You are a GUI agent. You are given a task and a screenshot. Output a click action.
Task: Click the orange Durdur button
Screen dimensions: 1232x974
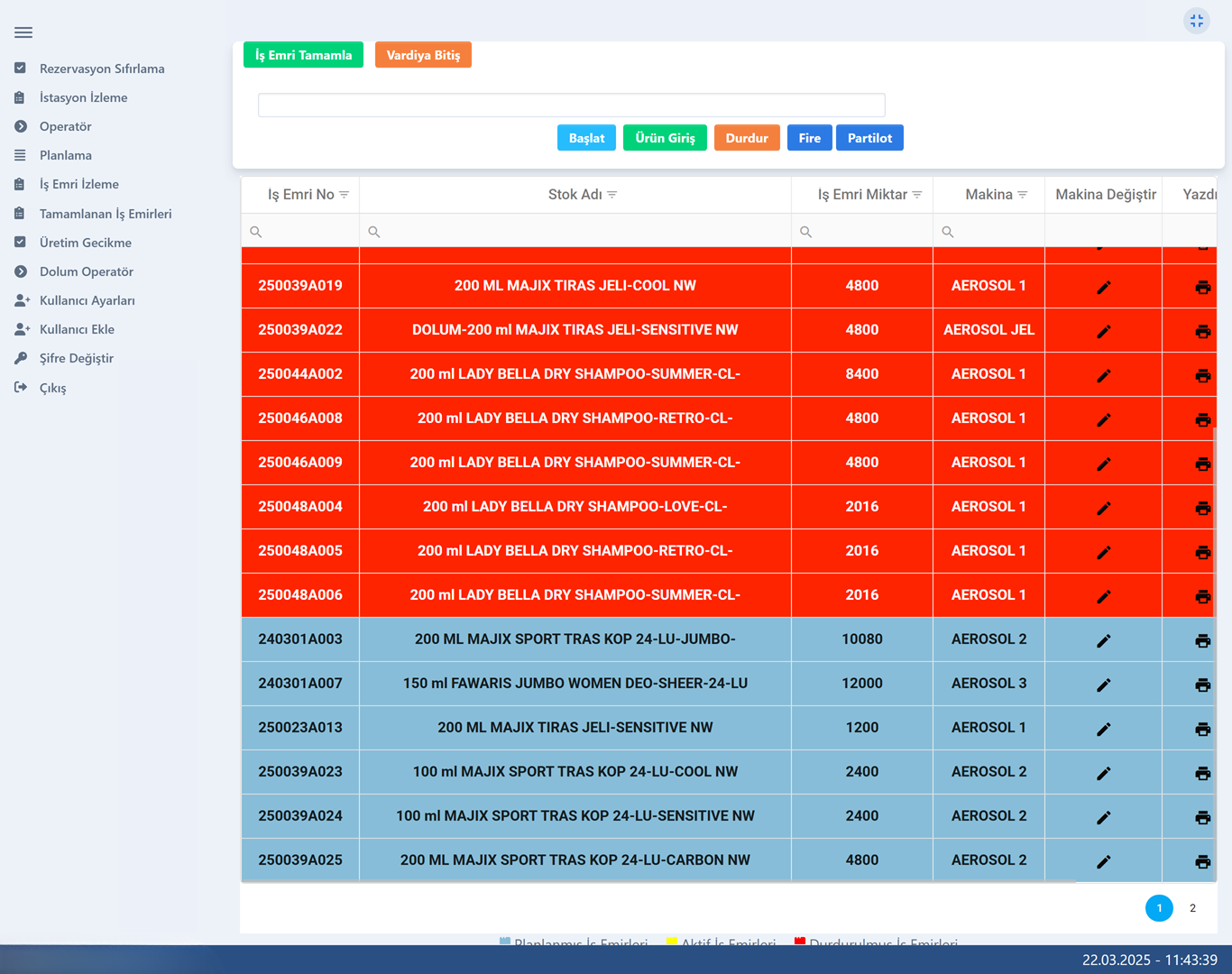pos(746,138)
